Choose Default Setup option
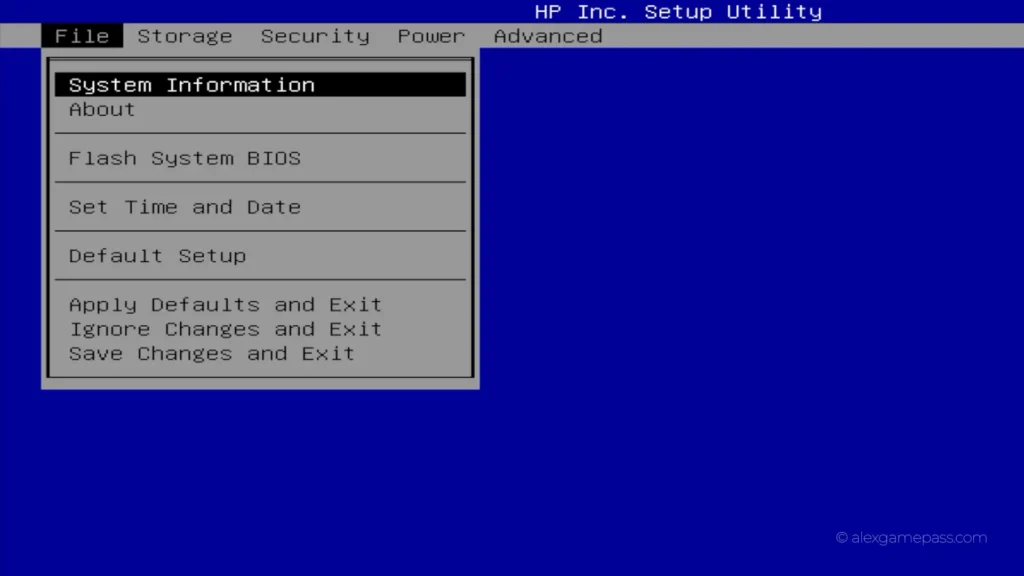Image resolution: width=1024 pixels, height=576 pixels. click(157, 255)
